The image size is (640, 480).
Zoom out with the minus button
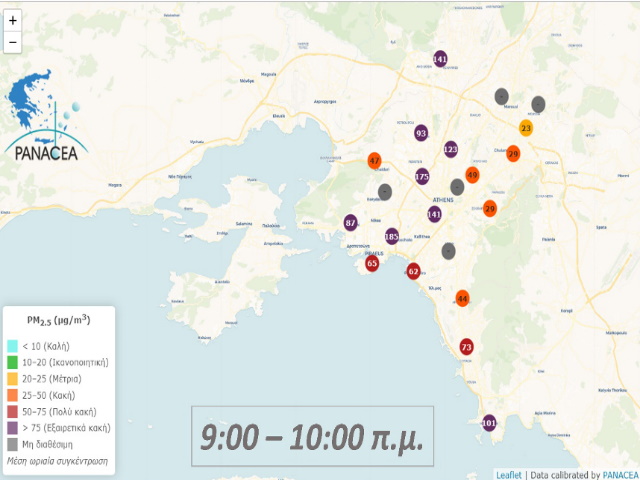(13, 42)
